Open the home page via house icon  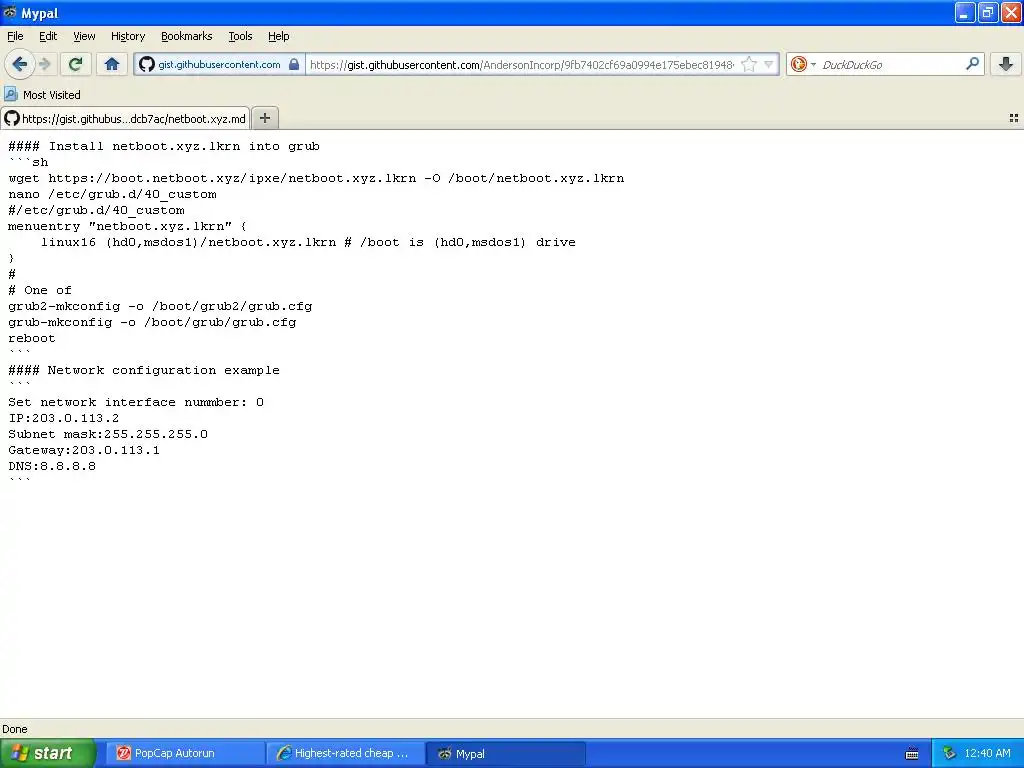(112, 64)
